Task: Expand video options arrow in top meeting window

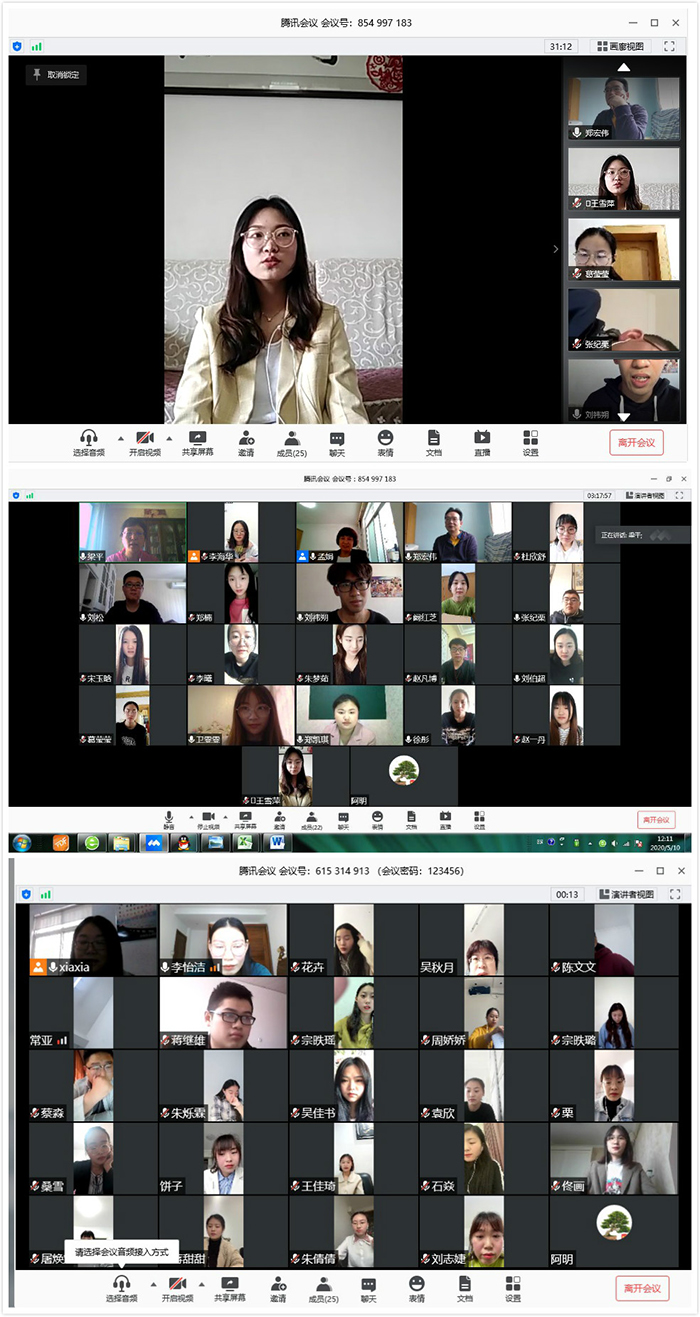Action: coord(168,438)
